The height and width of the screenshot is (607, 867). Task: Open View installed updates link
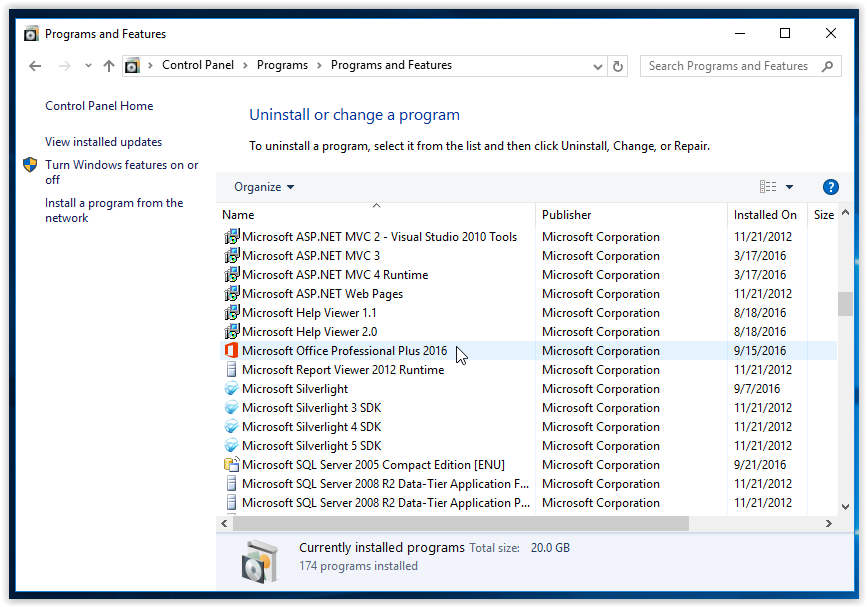(x=103, y=142)
